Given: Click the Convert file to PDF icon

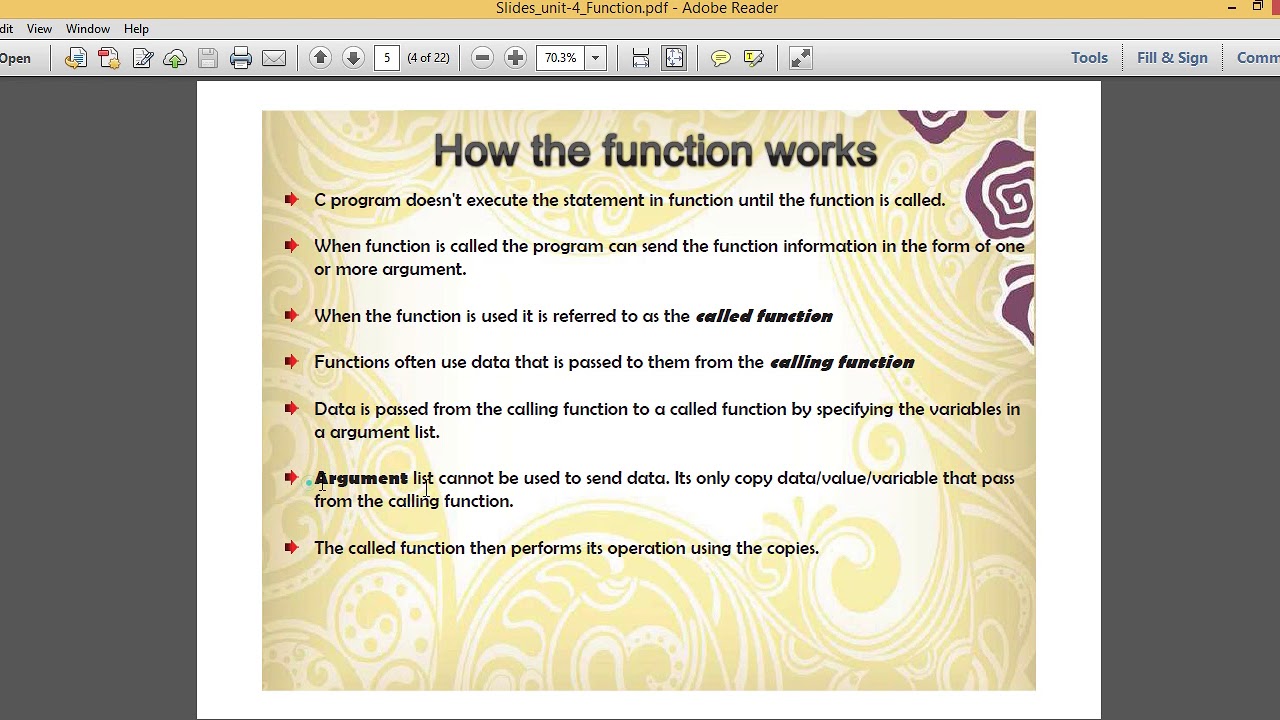Looking at the screenshot, I should [x=76, y=58].
